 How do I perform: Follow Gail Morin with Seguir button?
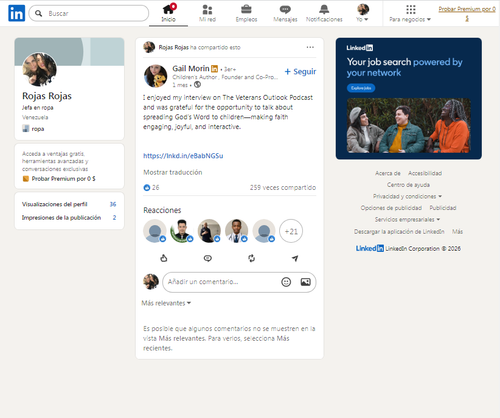(x=300, y=71)
